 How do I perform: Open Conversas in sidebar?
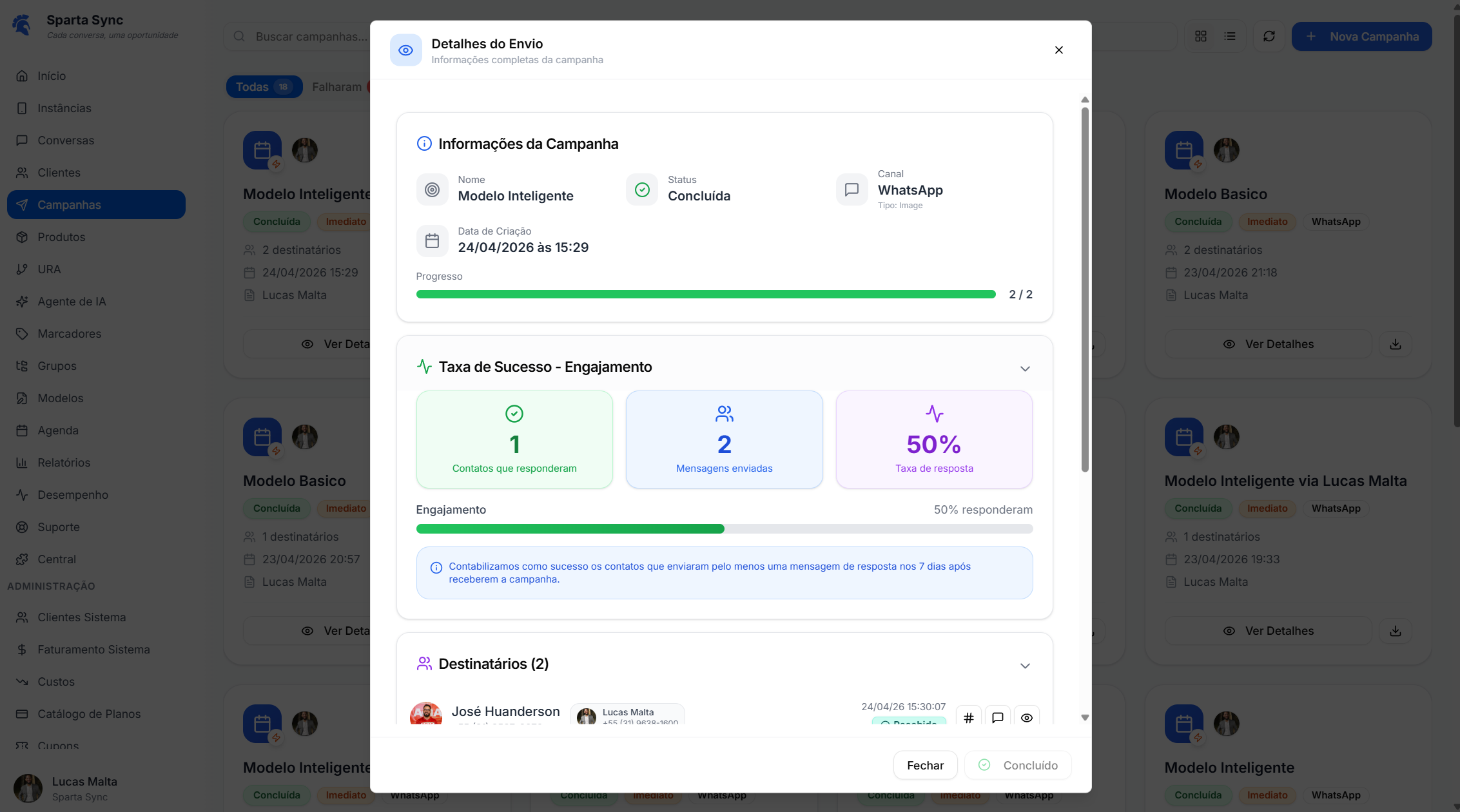pos(65,140)
